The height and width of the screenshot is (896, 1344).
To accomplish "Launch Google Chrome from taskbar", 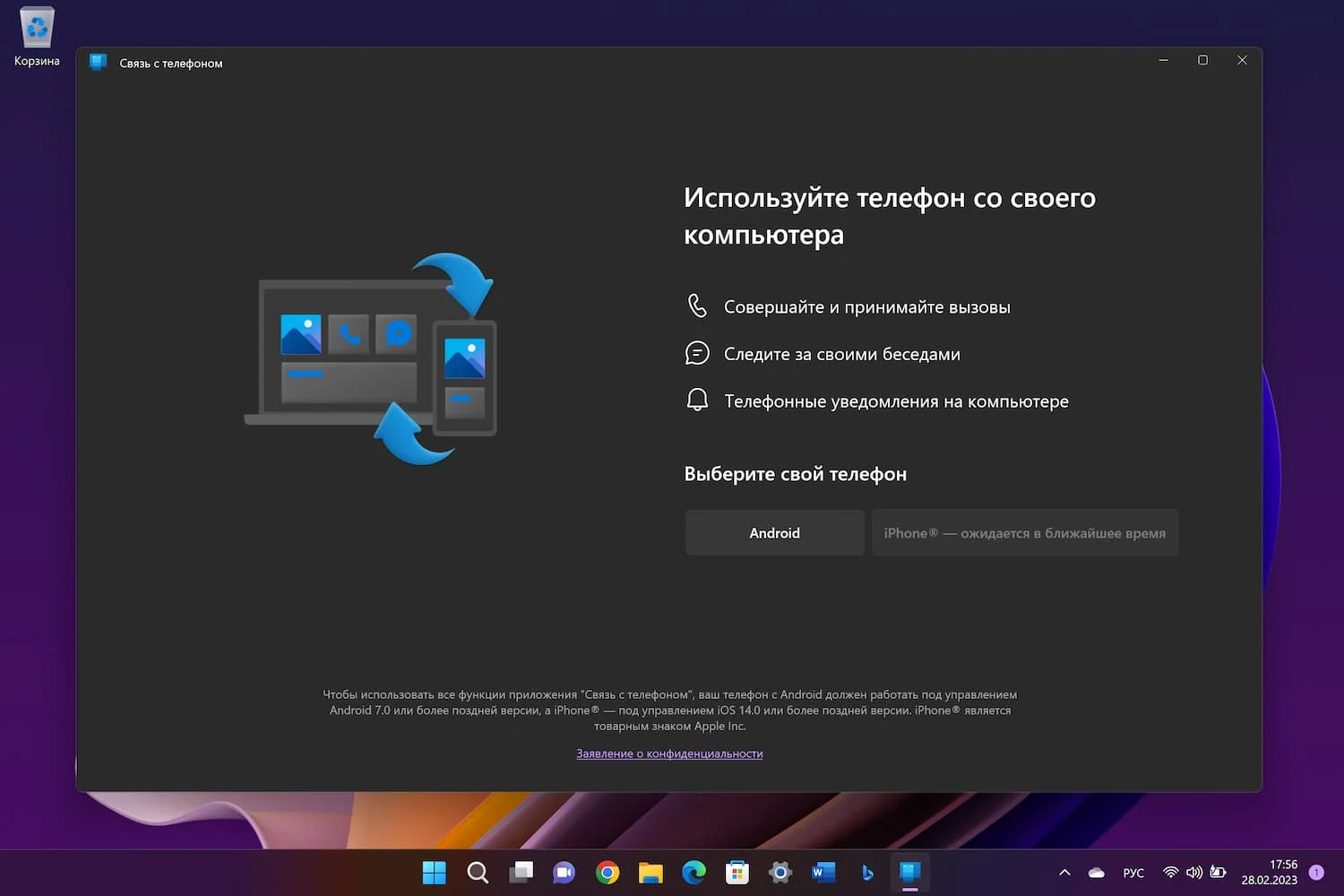I will (607, 873).
